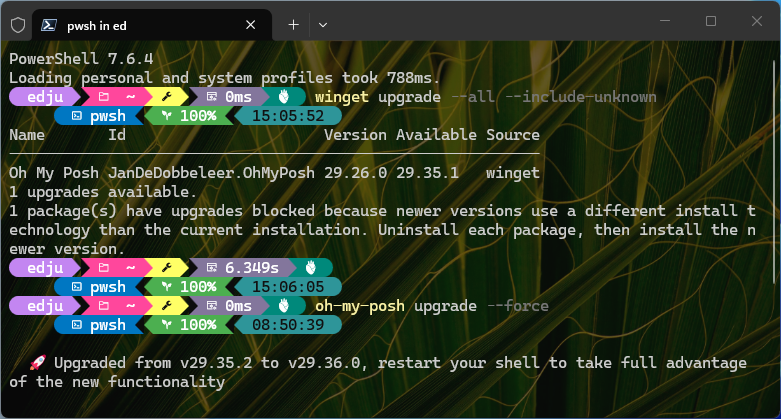
Task: Maximize the terminal window
Action: (x=711, y=21)
